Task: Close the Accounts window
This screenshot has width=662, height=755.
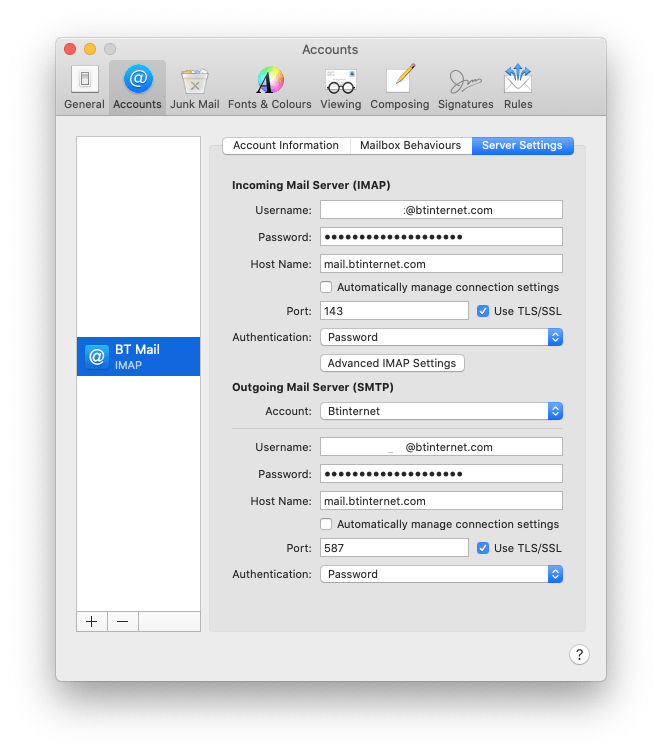Action: [x=70, y=49]
